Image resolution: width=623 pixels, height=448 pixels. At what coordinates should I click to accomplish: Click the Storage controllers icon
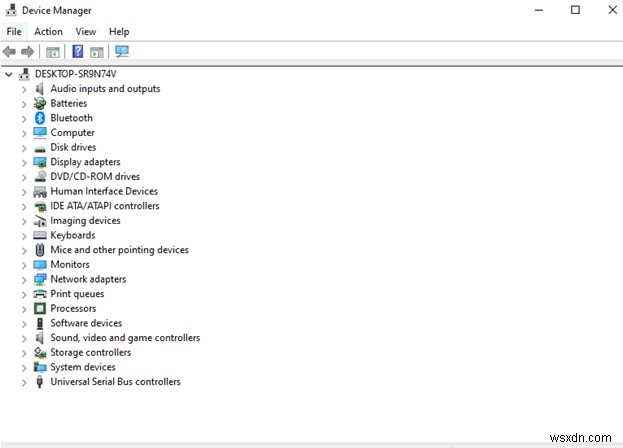click(x=40, y=353)
